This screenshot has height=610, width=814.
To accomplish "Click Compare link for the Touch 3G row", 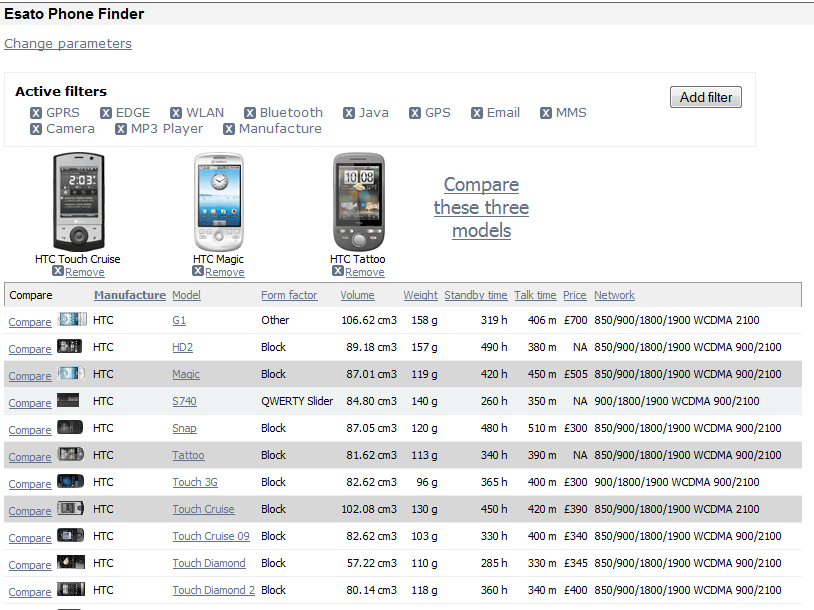I will click(x=30, y=484).
